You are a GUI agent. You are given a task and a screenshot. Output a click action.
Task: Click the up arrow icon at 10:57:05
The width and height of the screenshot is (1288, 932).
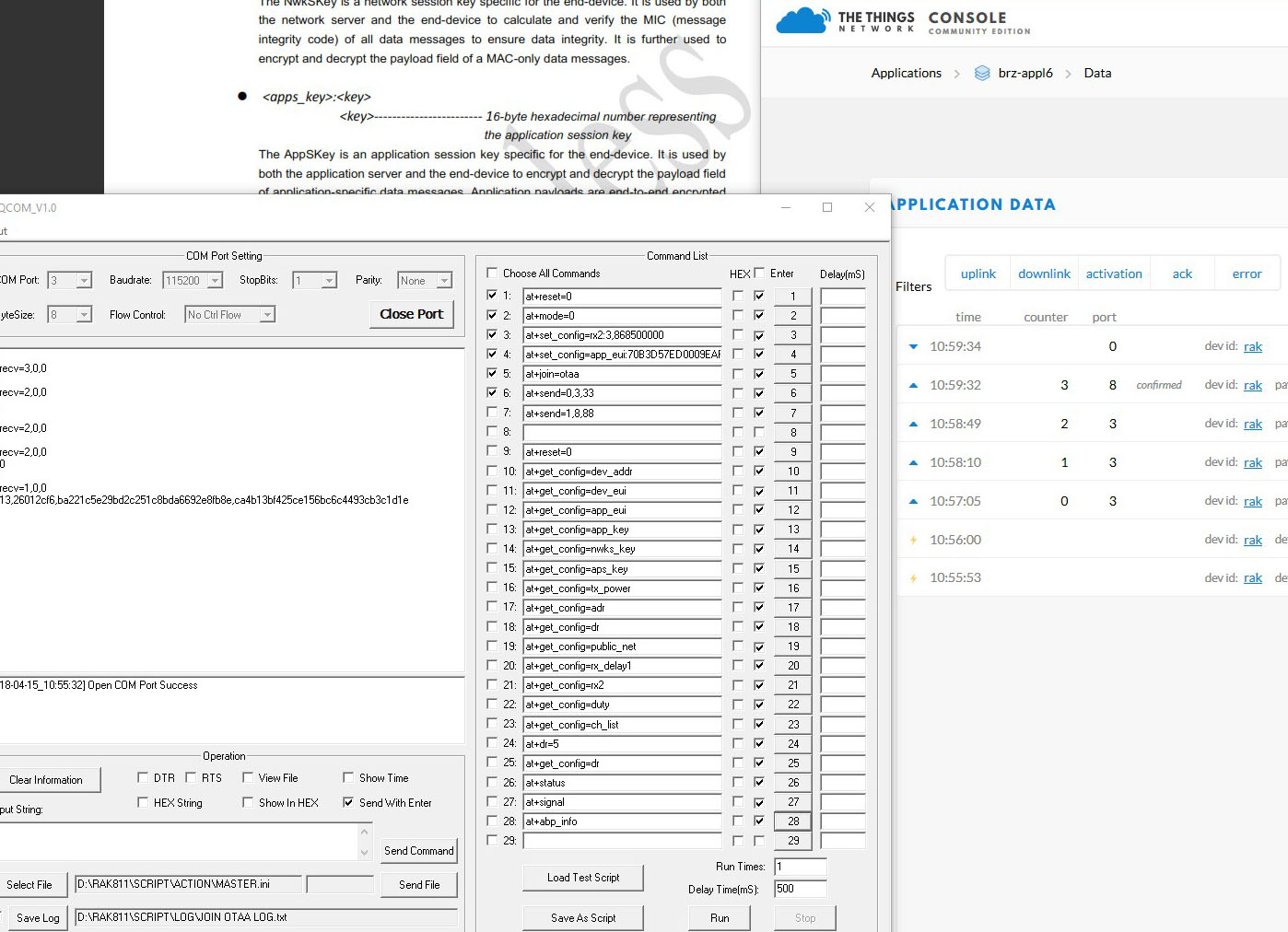(x=913, y=501)
